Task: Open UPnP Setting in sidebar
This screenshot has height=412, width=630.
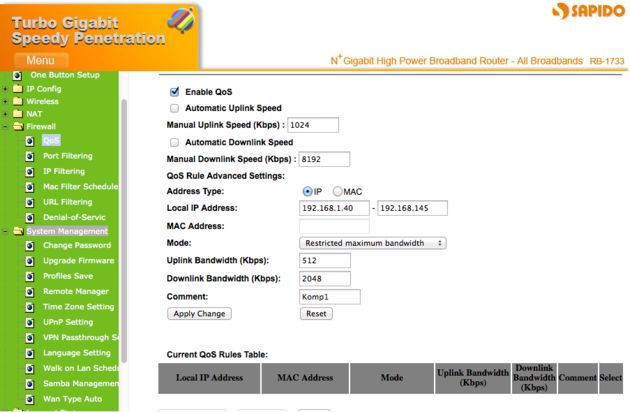Action: (68, 322)
